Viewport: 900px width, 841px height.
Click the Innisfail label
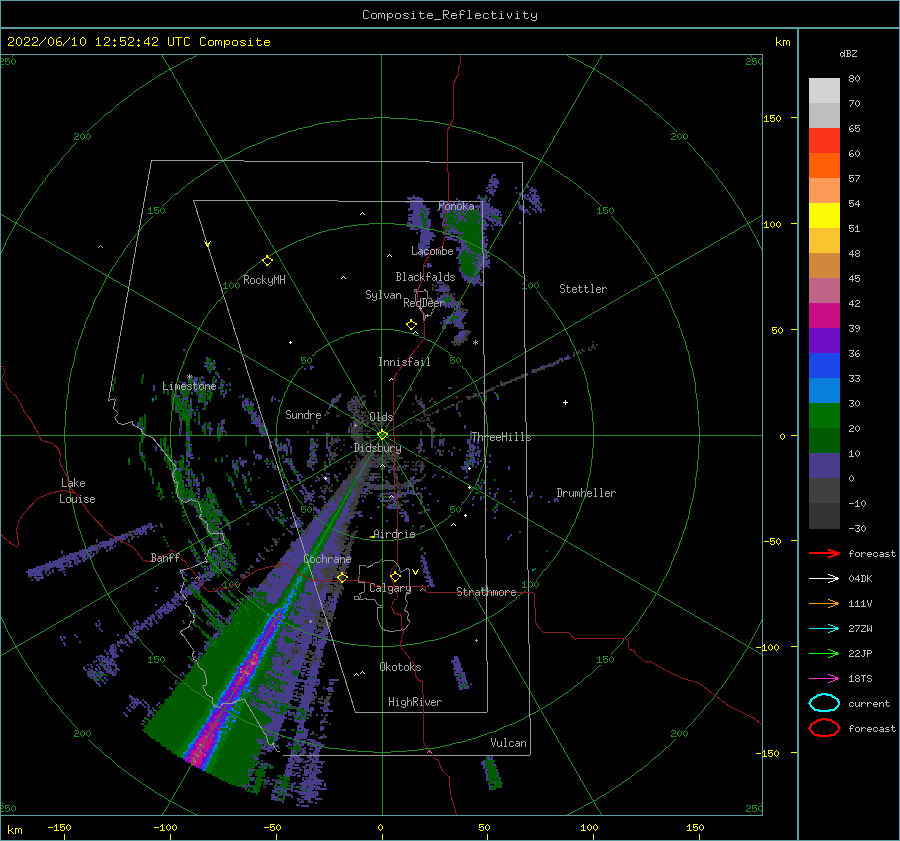(x=404, y=362)
